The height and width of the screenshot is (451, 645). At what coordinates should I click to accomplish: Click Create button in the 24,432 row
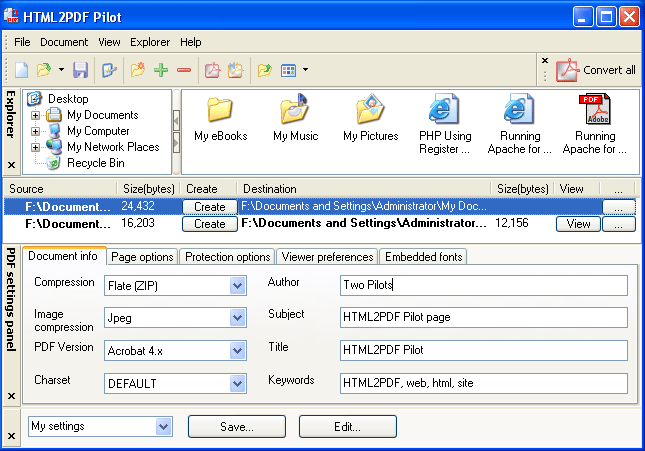coord(210,207)
